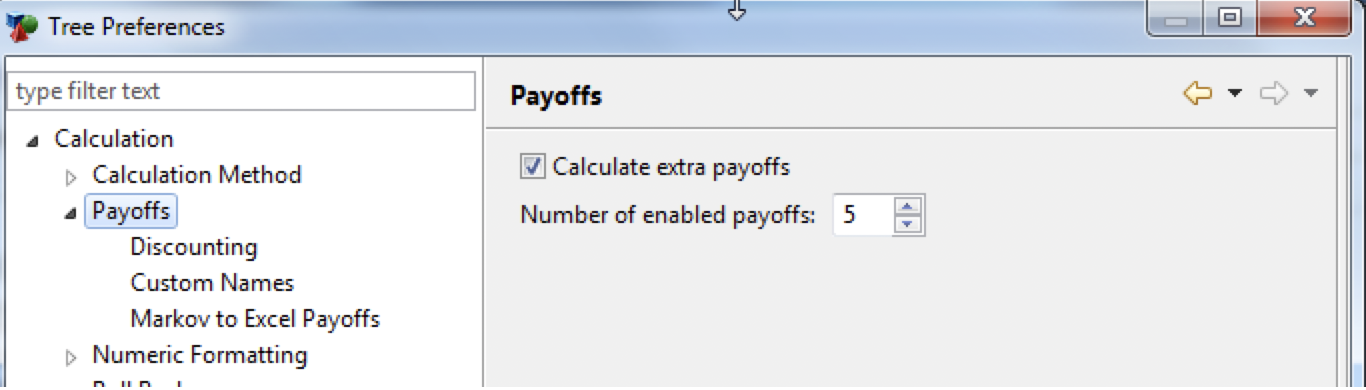Increase number of enabled payoffs
The width and height of the screenshot is (1366, 390).
point(907,207)
